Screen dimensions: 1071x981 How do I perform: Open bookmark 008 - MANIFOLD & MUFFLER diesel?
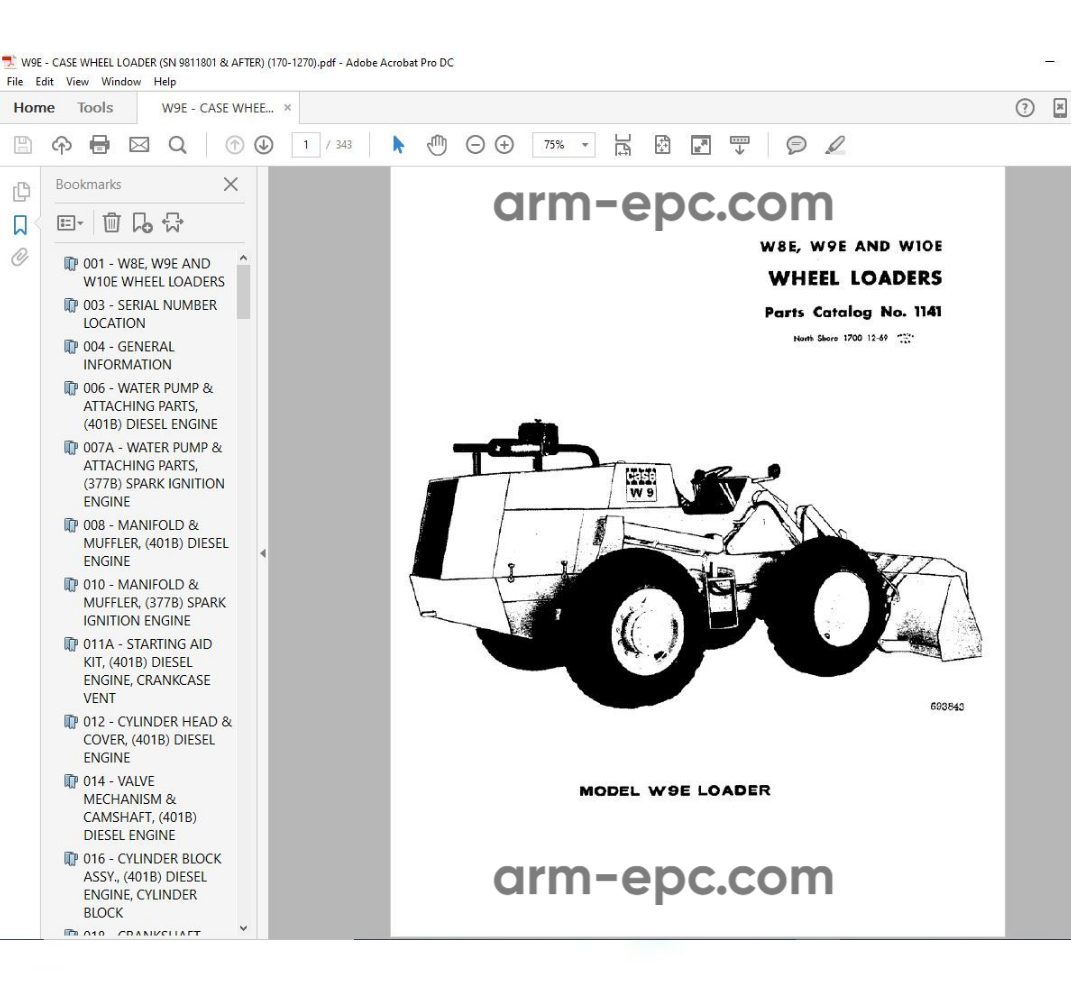tap(156, 543)
